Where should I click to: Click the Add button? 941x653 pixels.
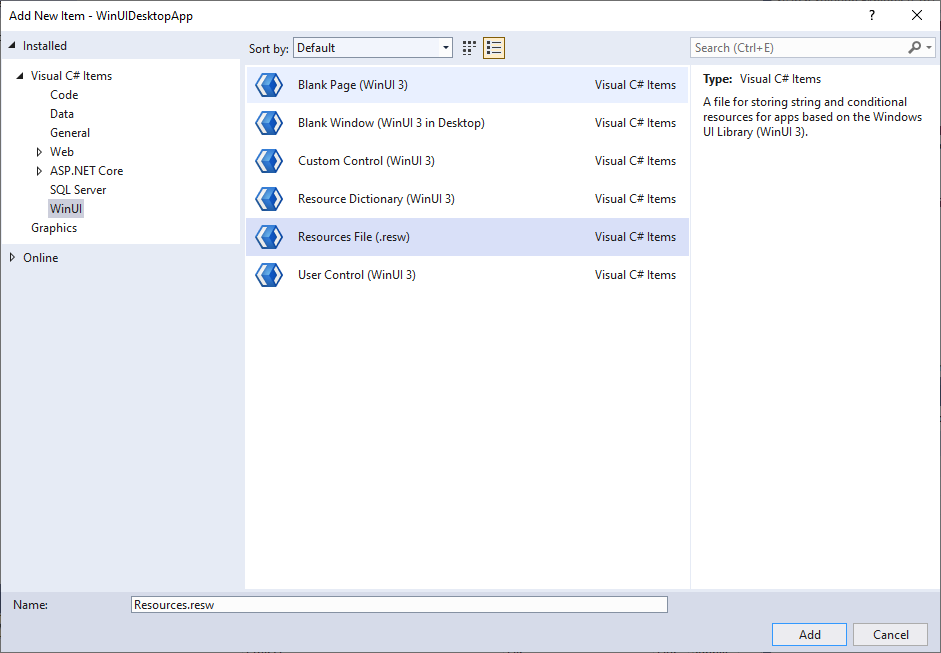click(808, 634)
